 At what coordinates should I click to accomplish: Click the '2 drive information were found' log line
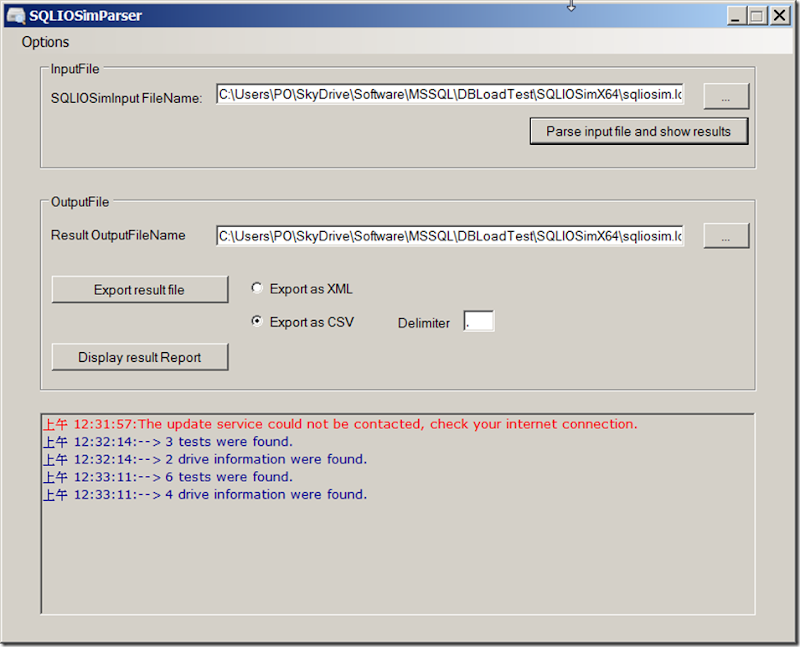(205, 459)
